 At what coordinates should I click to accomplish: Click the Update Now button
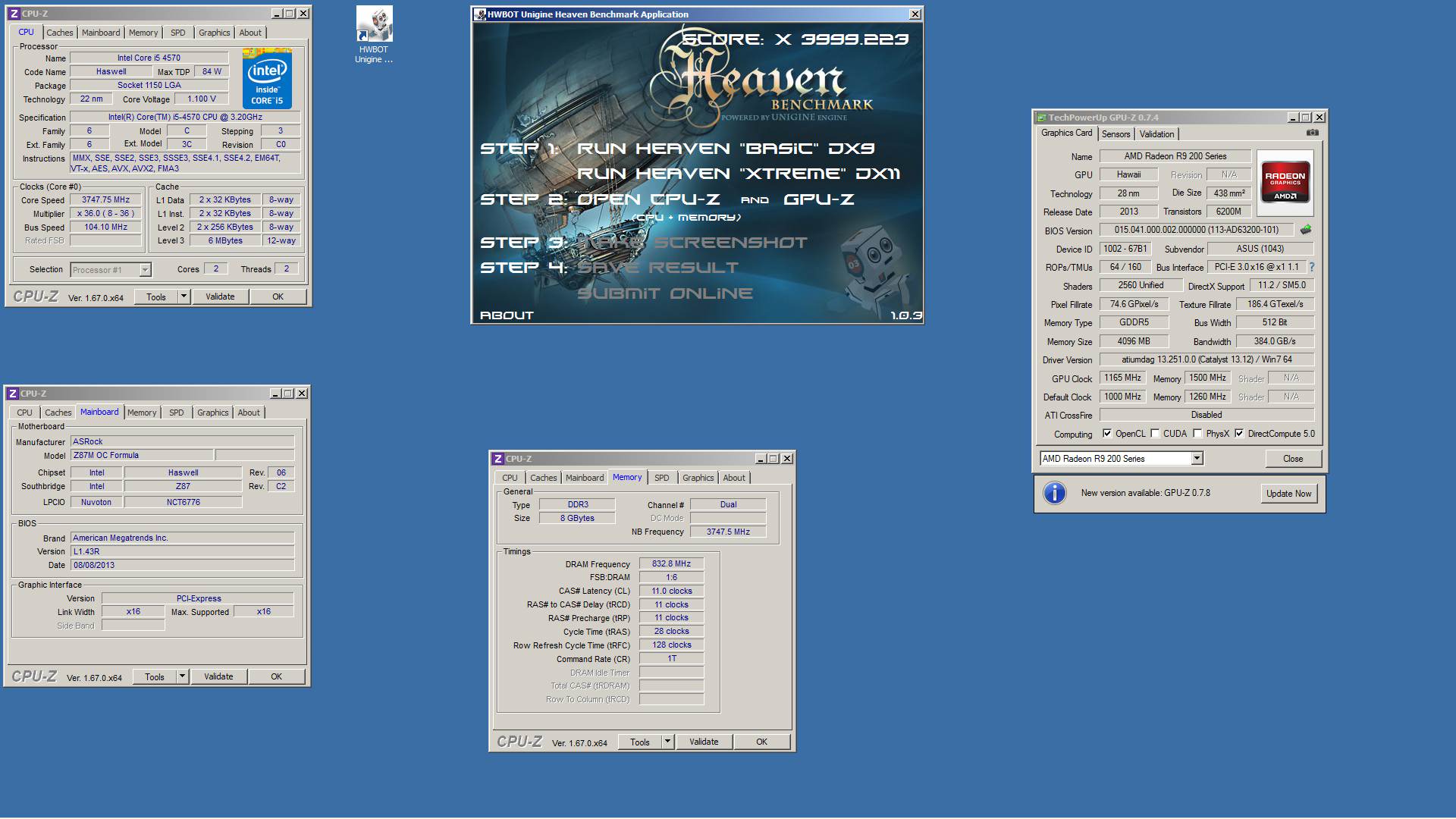click(1288, 493)
